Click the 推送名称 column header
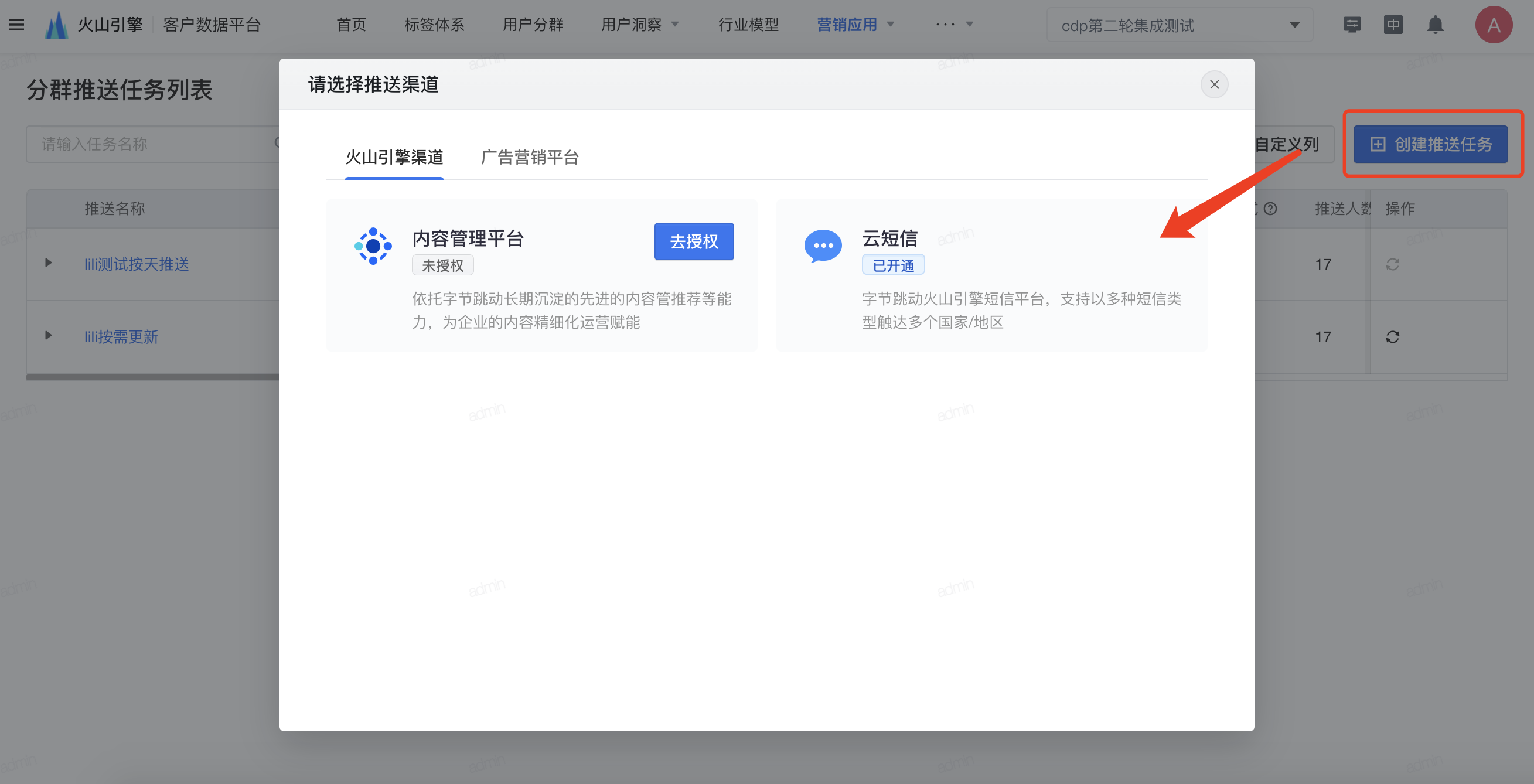Viewport: 1534px width, 784px height. coord(114,209)
